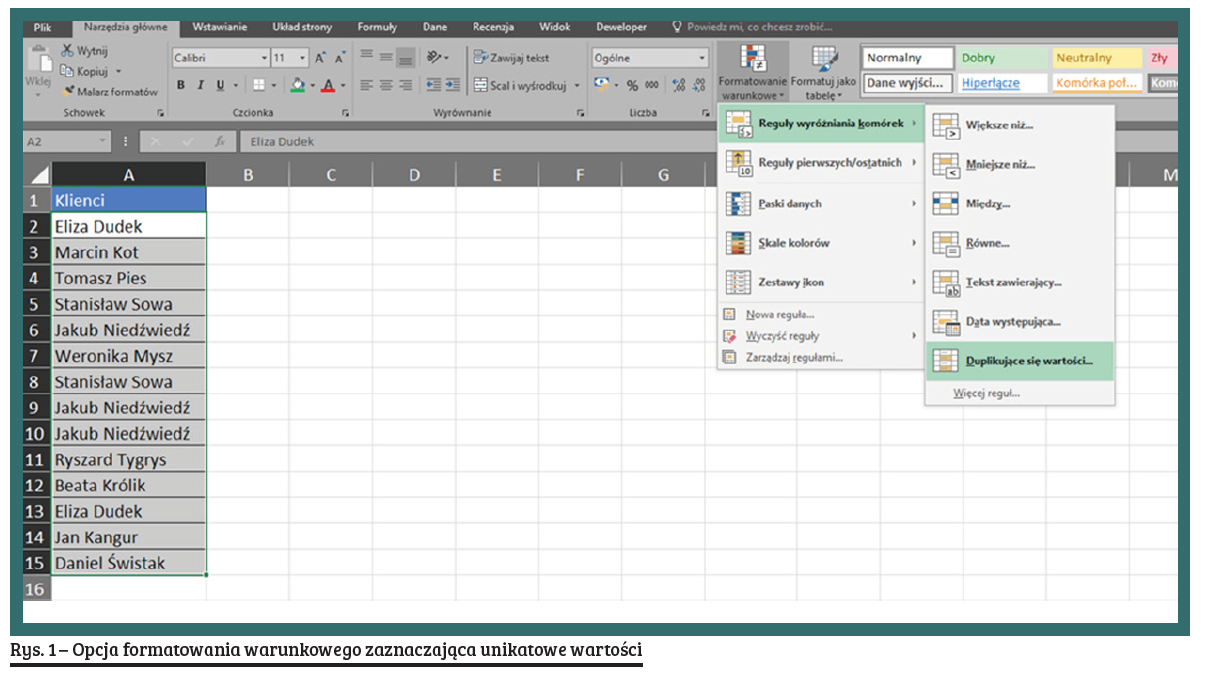Choose Duplikujące się wartości rule
This screenshot has width=1209, height=677.
1020,361
